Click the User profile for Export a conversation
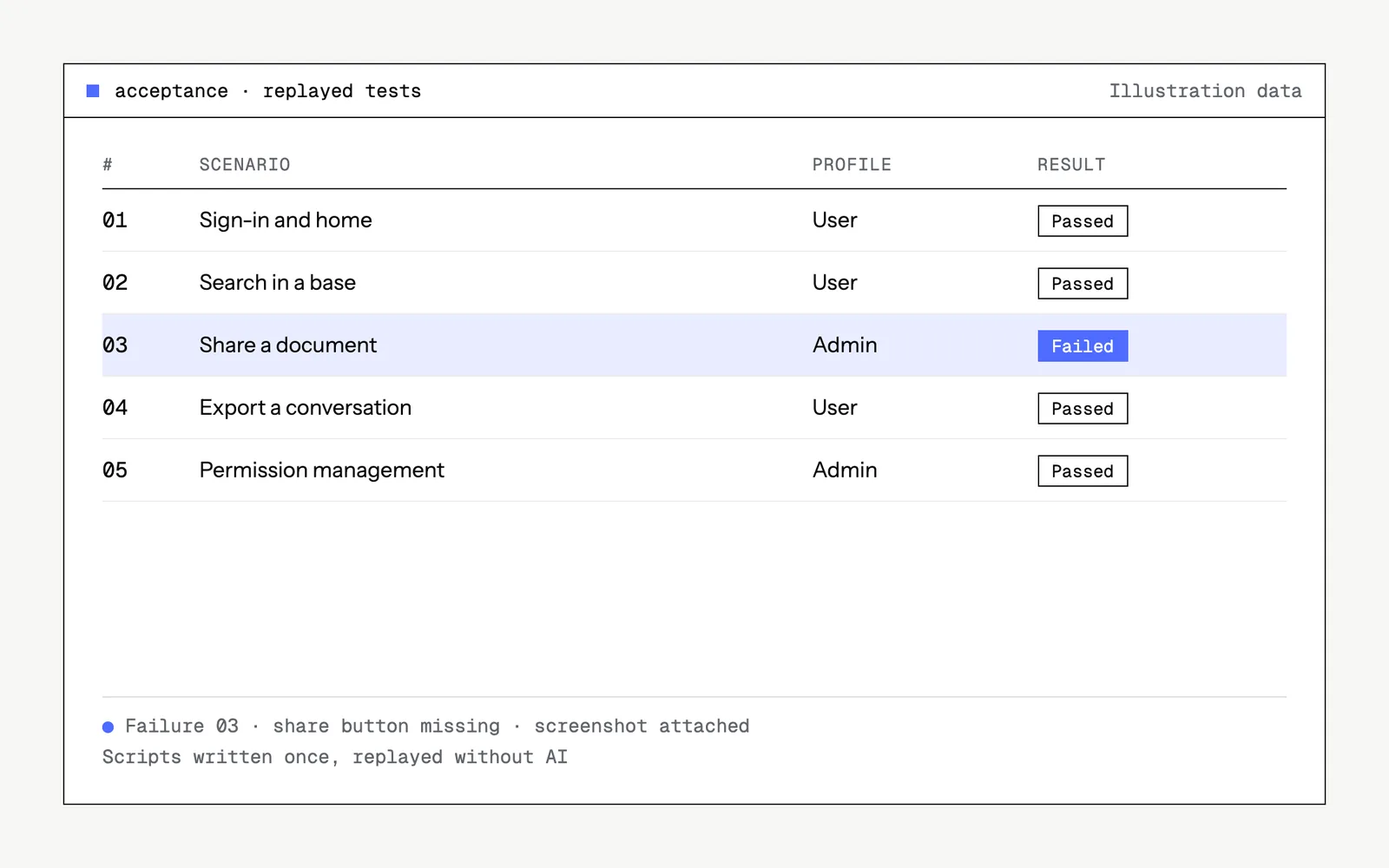Viewport: 1389px width, 868px height. click(835, 408)
